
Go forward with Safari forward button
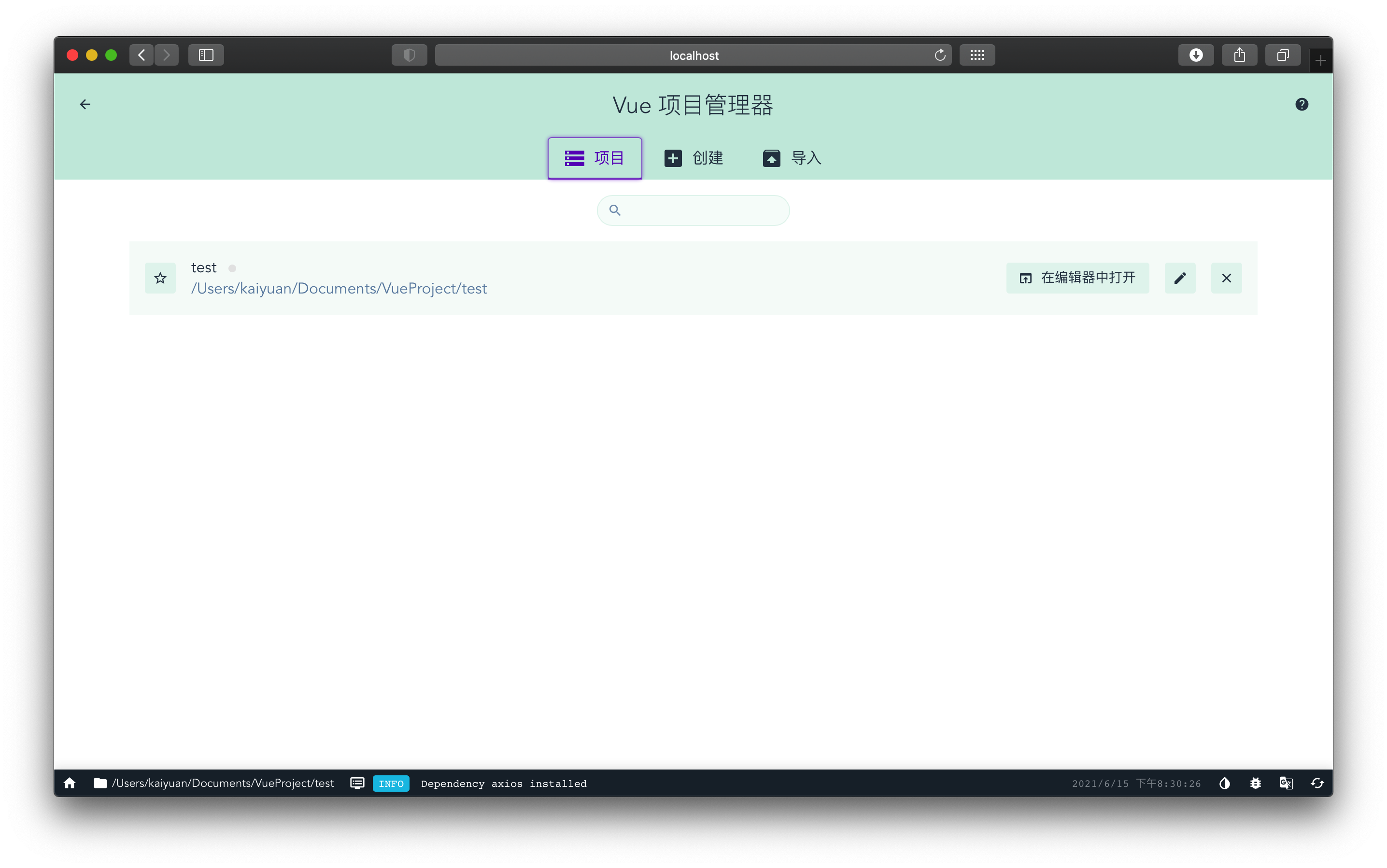(x=167, y=55)
